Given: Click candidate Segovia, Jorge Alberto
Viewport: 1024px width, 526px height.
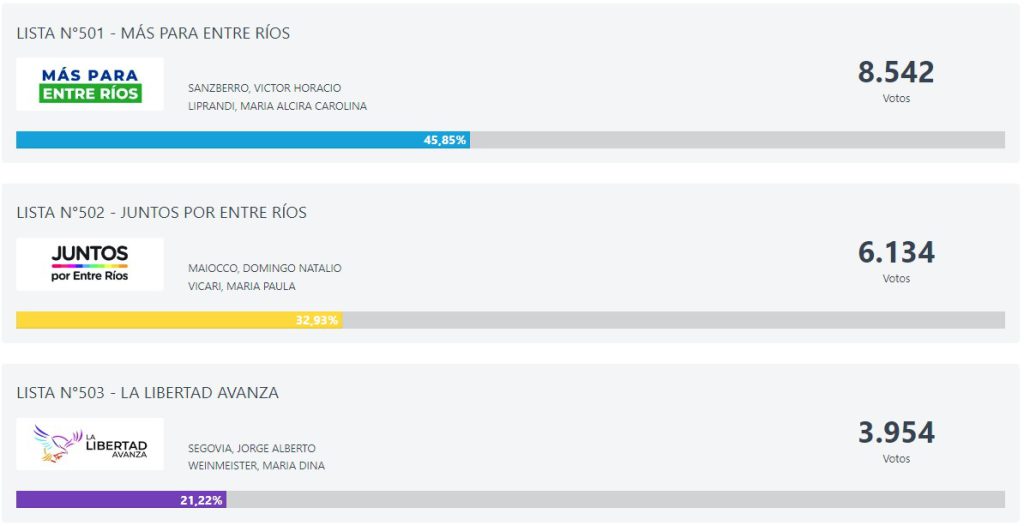Looking at the screenshot, I should coord(251,448).
